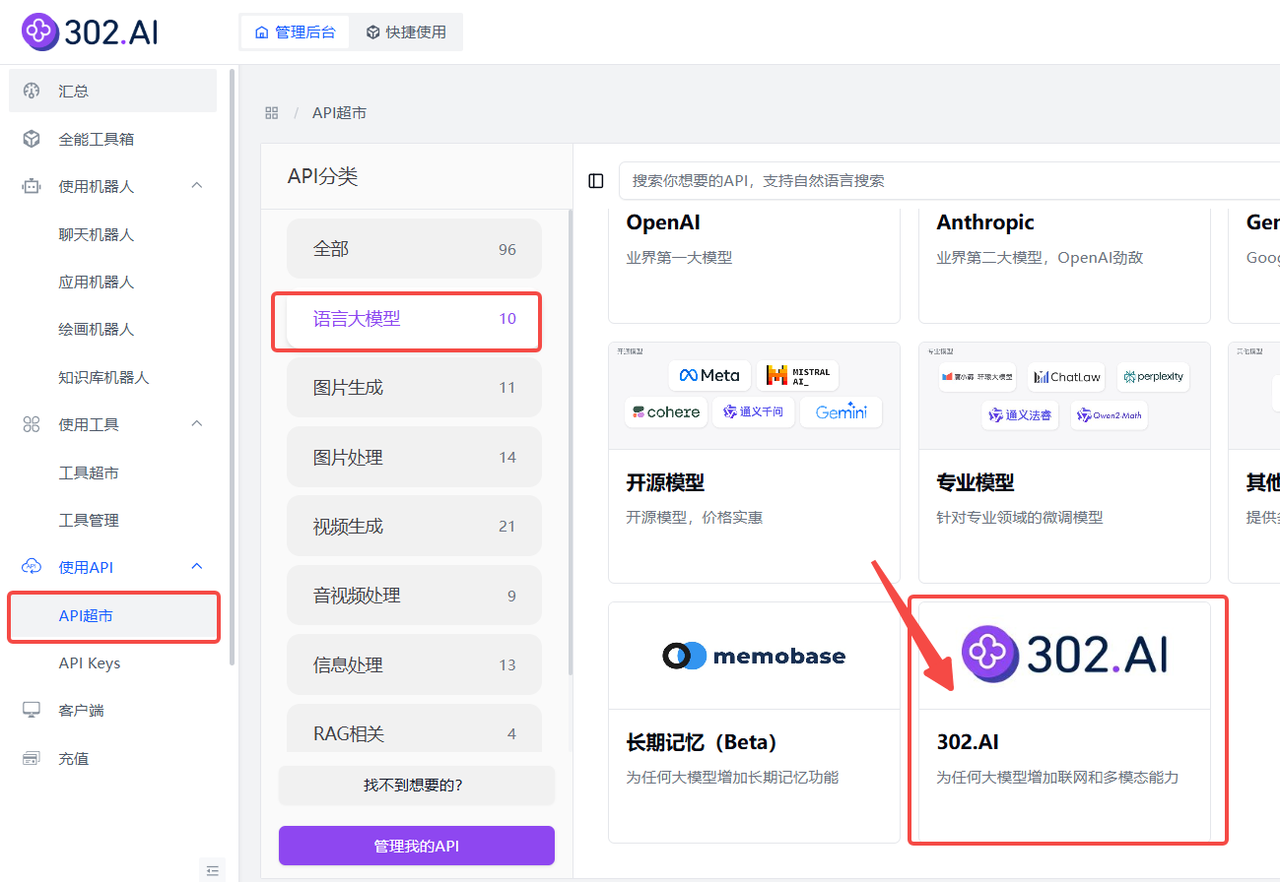
Task: Click the dashboard icon beside 汇总
Action: click(32, 91)
